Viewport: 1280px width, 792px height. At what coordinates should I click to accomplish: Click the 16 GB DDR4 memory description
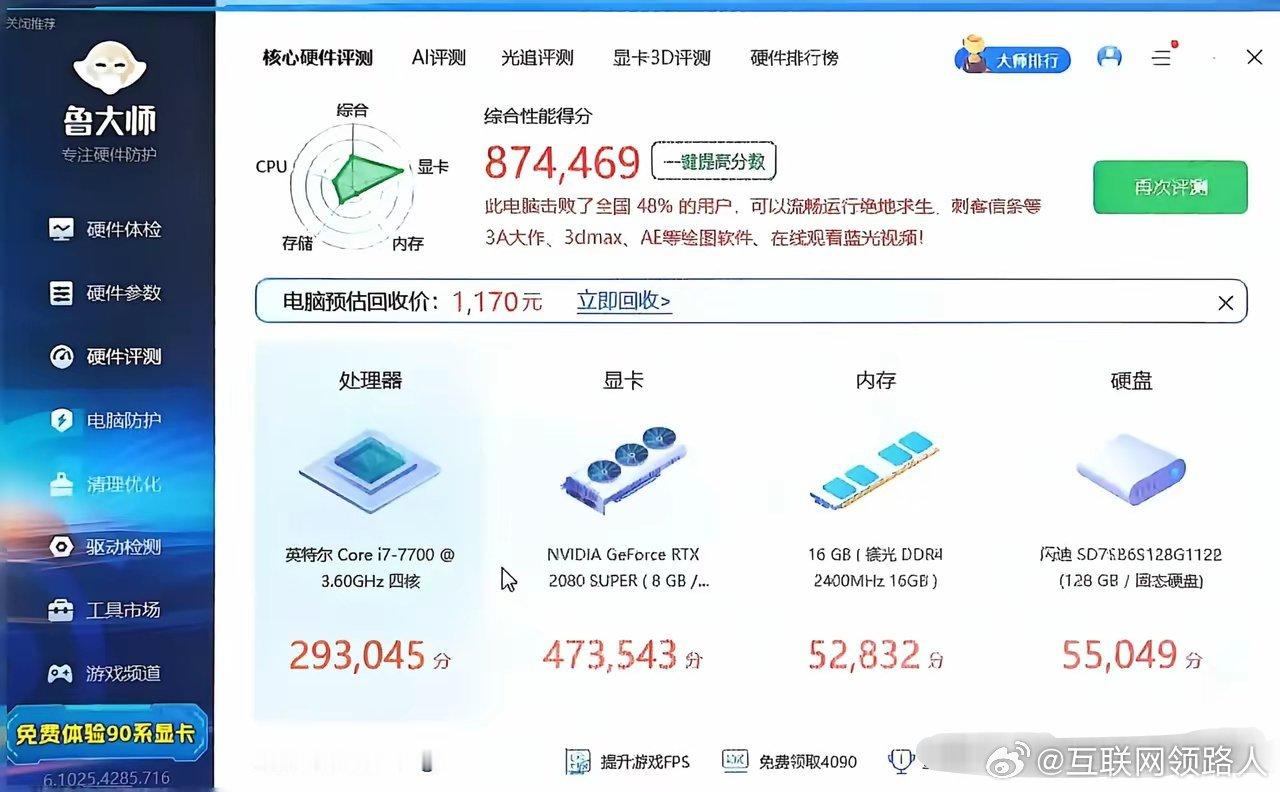876,568
